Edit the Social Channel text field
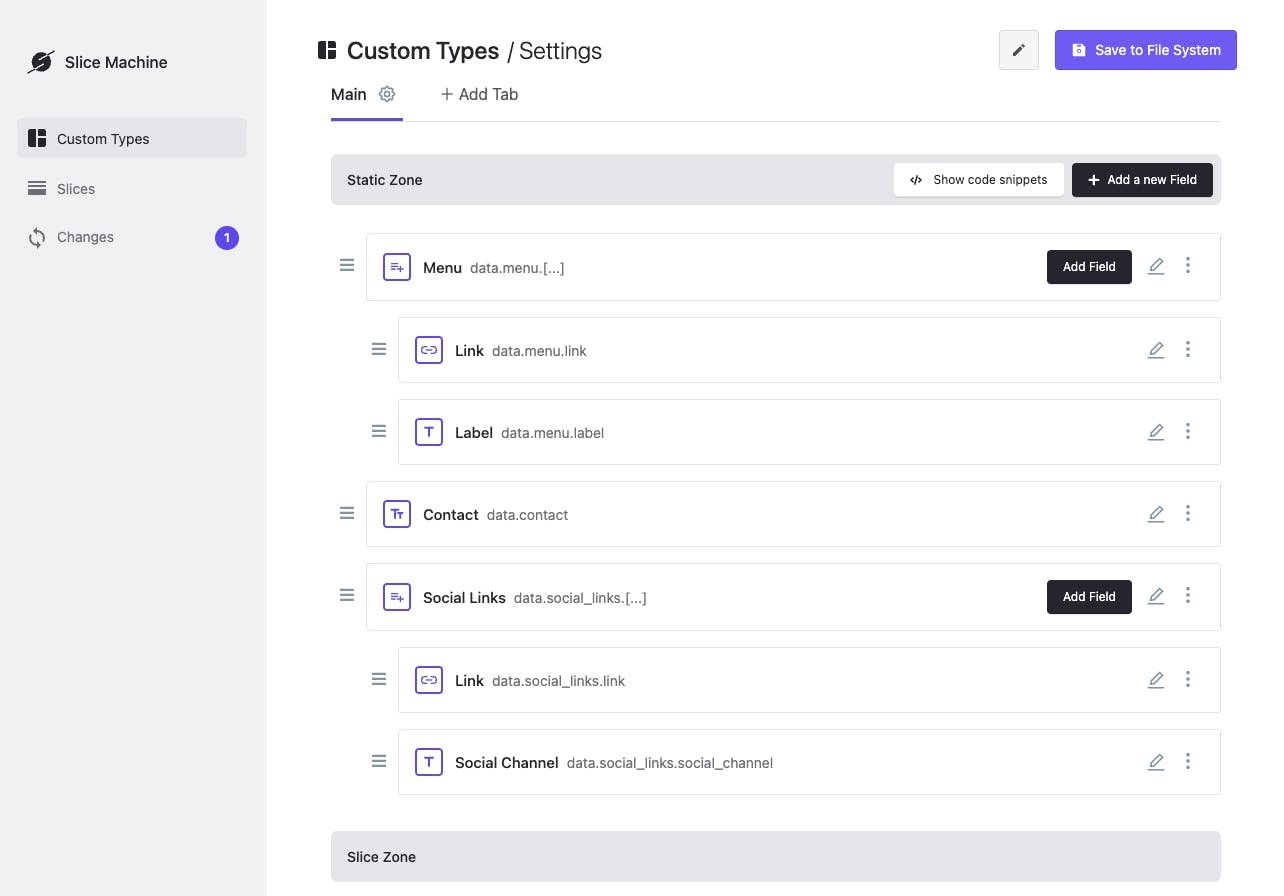The height and width of the screenshot is (896, 1284). pos(1156,761)
